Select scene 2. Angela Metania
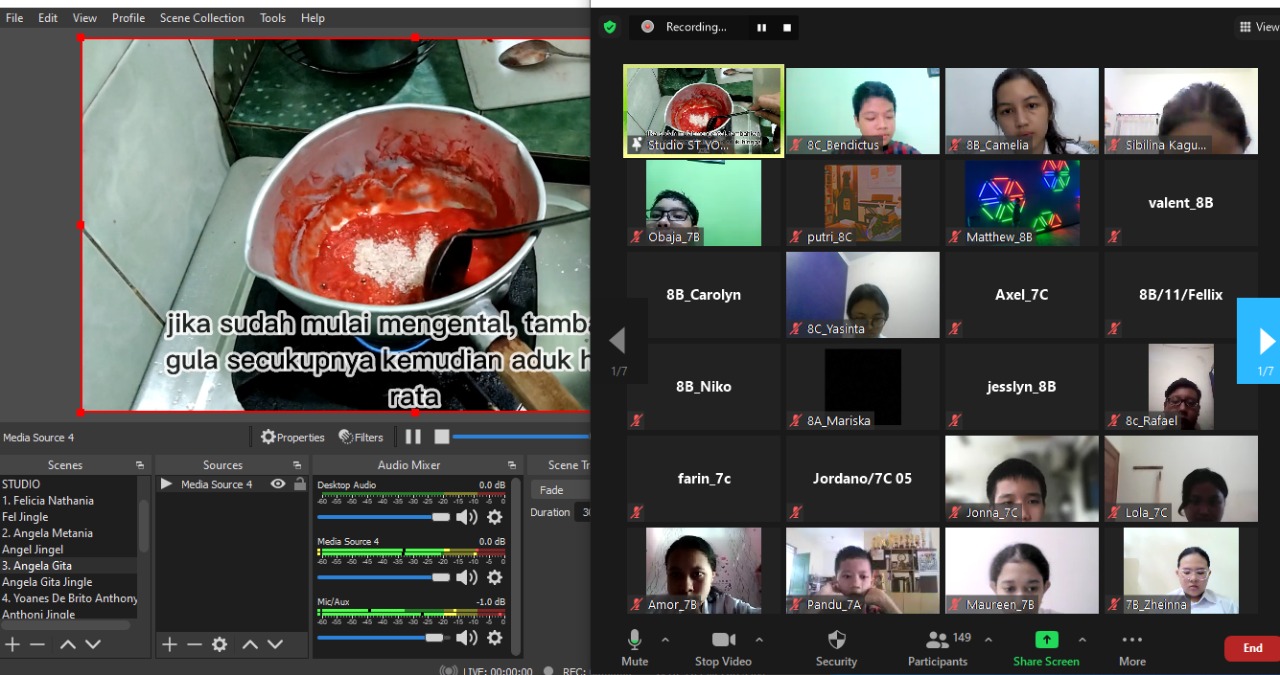 (68, 533)
